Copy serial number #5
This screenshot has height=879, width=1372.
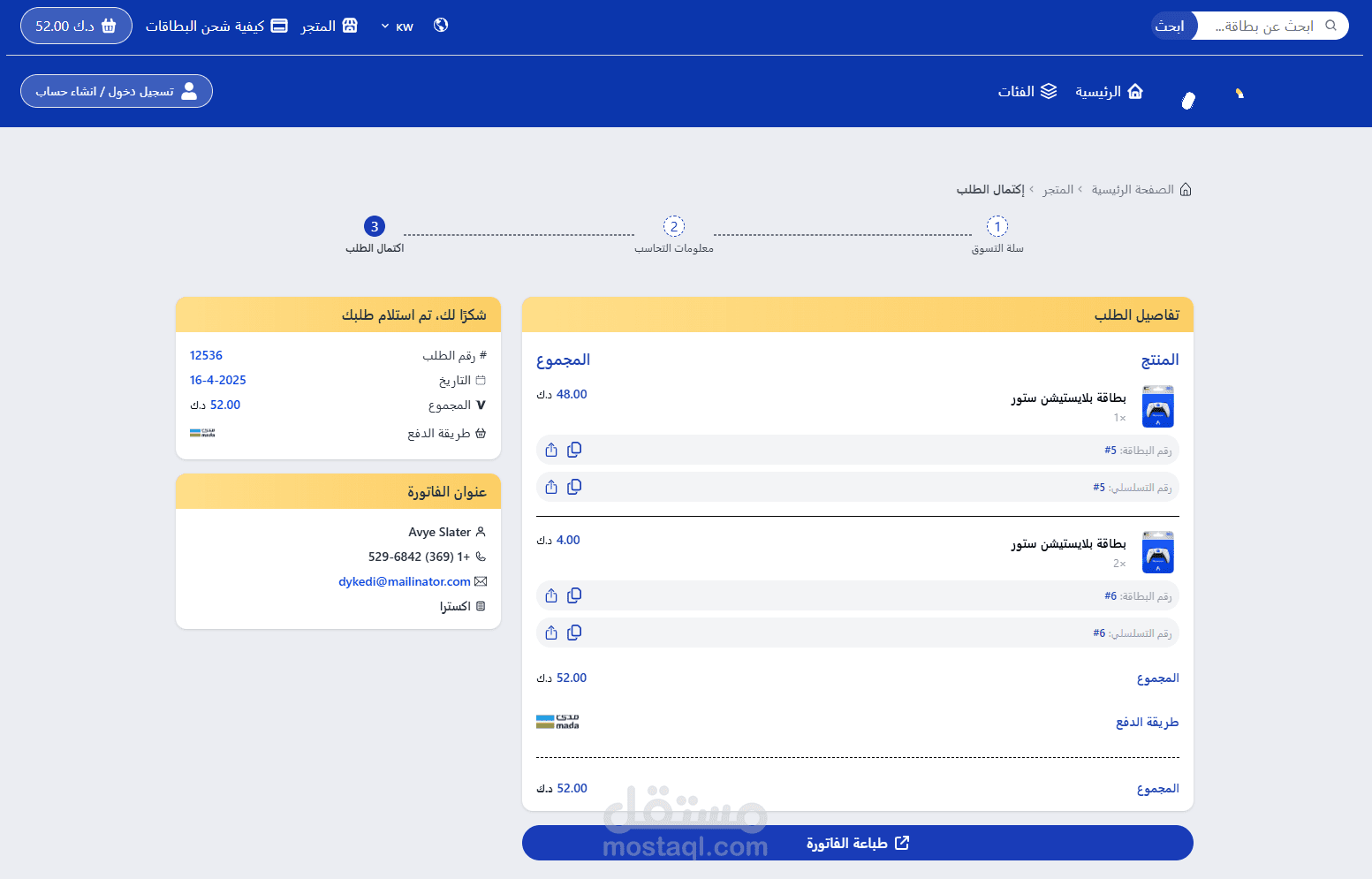tap(574, 487)
